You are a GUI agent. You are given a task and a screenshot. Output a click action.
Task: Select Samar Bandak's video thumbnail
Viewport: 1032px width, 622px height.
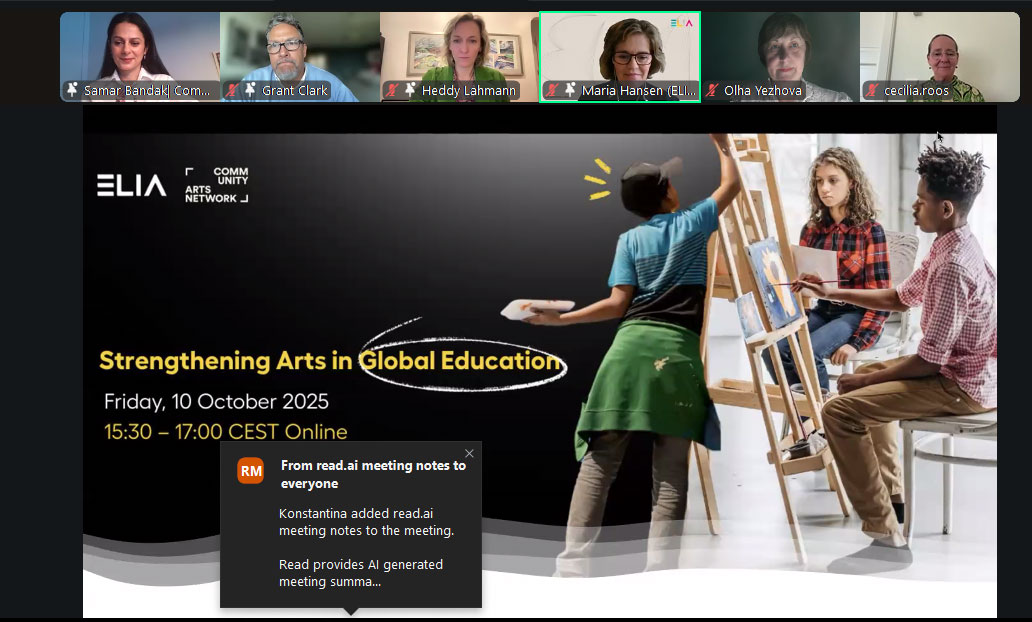[140, 50]
